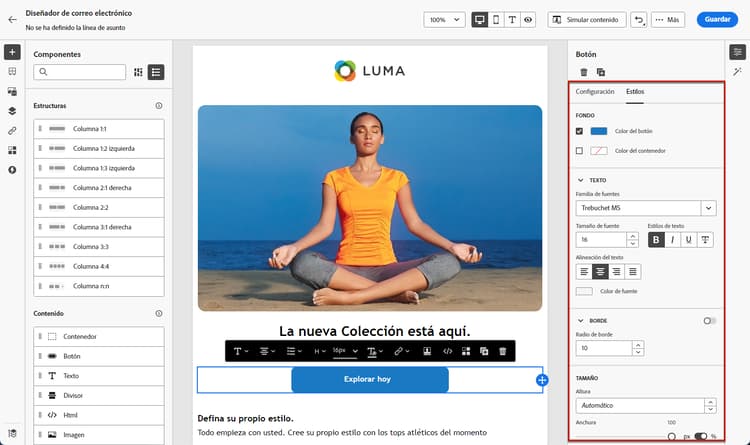
Task: Go back with the left arrow icon
Action: [12, 20]
